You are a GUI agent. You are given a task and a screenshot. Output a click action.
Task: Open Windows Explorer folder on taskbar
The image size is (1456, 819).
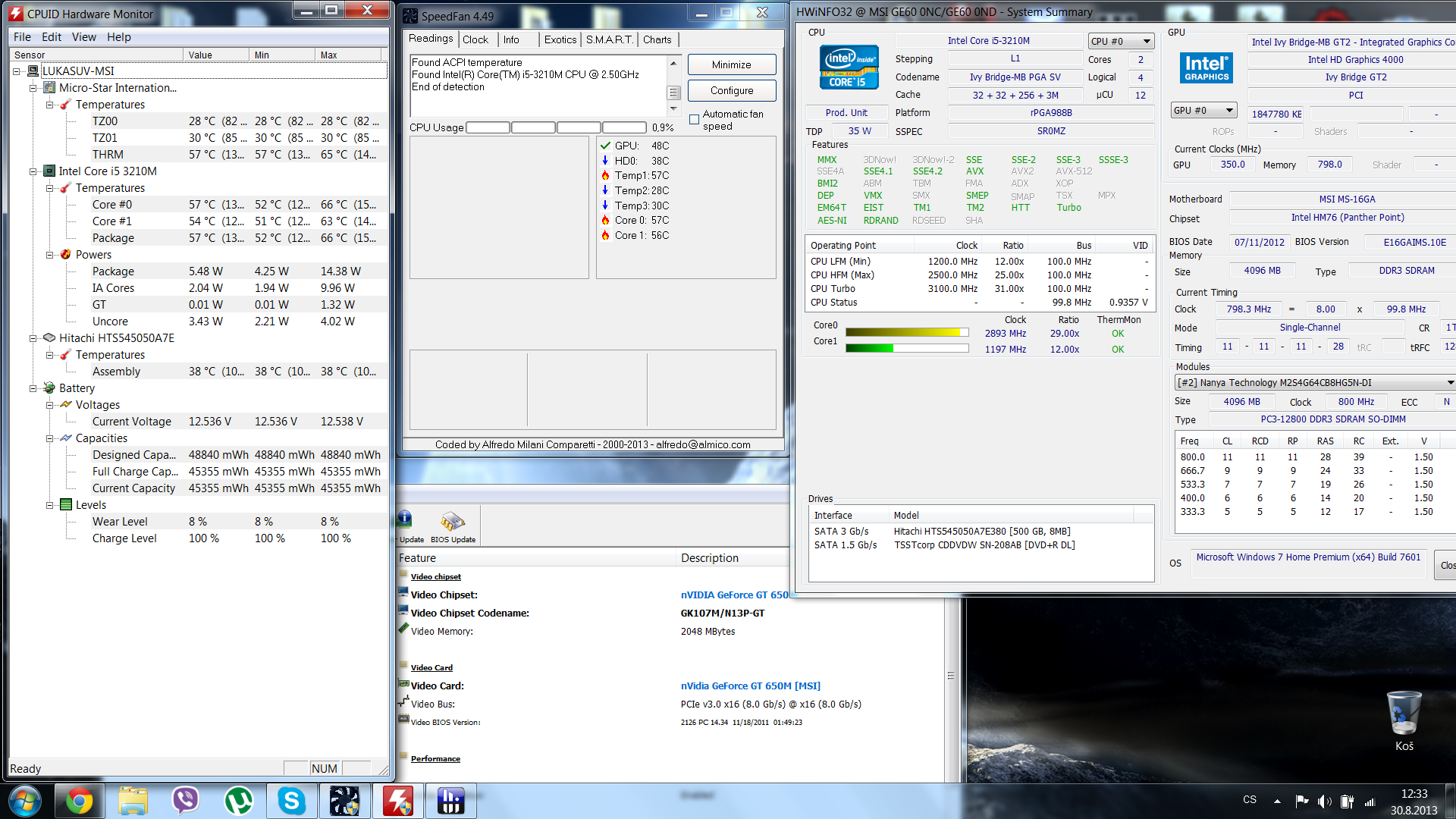click(133, 801)
